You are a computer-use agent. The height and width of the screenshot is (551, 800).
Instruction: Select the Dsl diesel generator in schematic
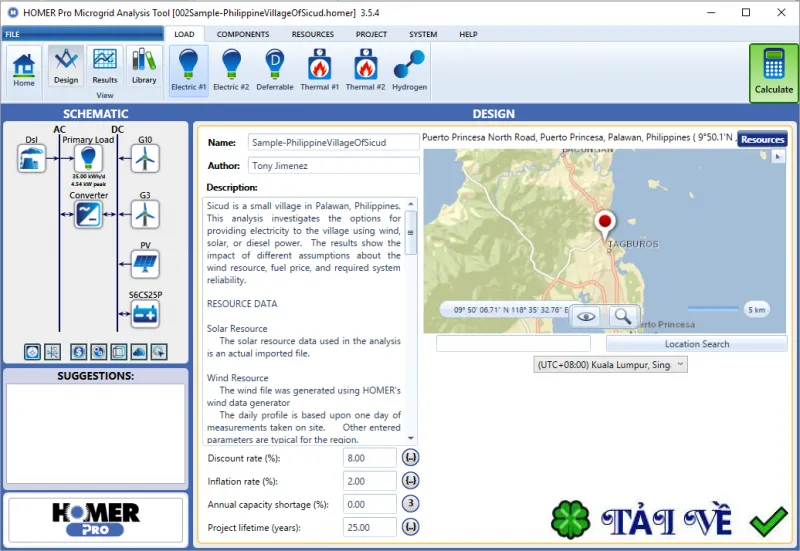point(32,158)
